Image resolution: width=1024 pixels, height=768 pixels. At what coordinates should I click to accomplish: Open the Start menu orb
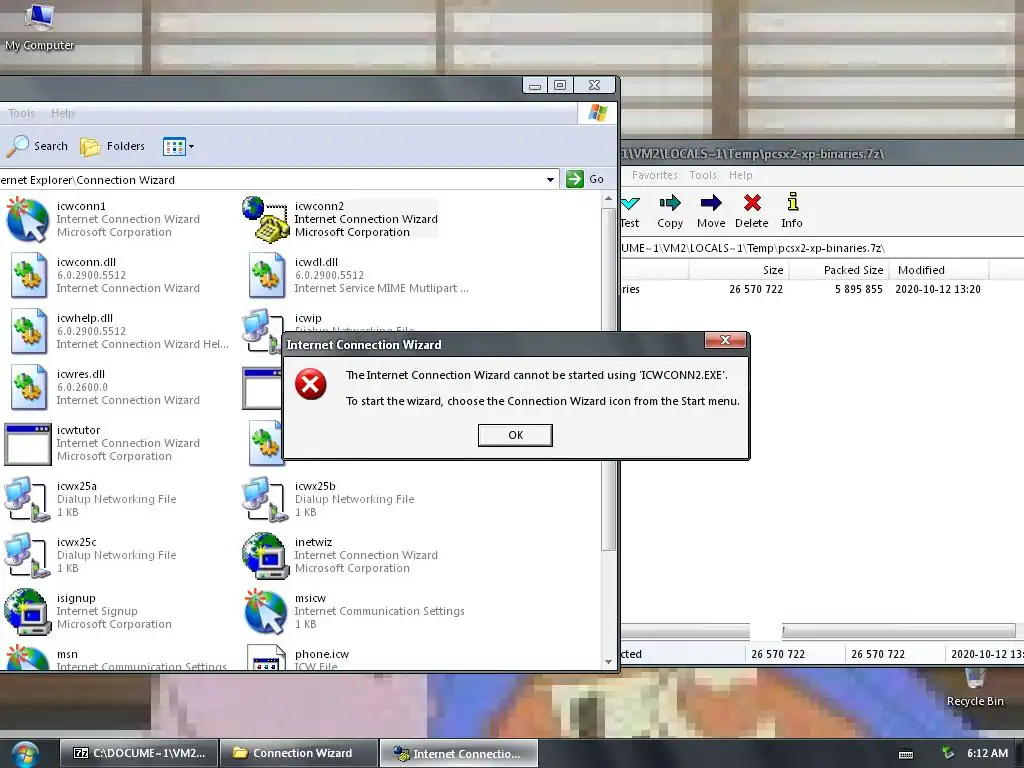25,754
